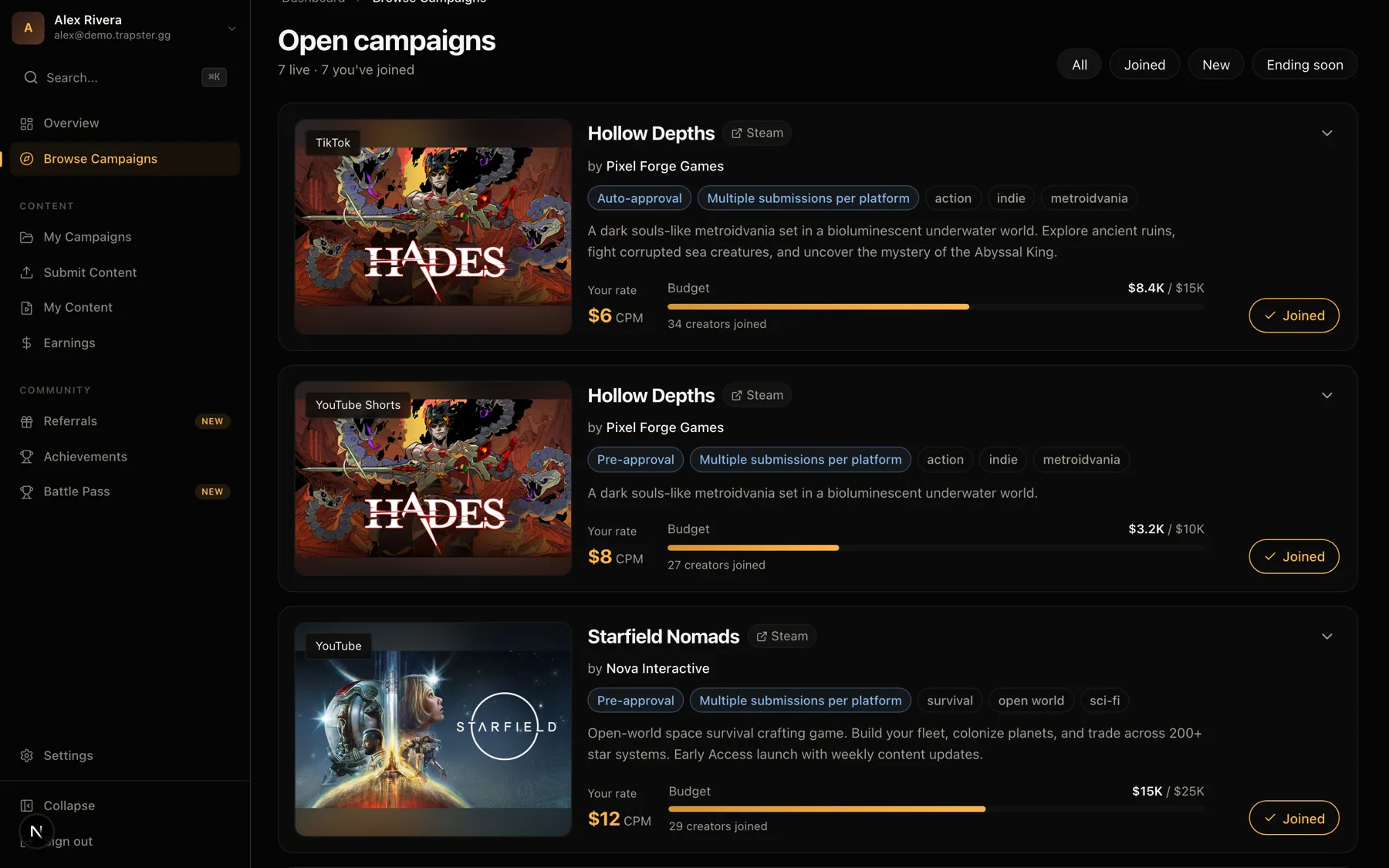Open Submit Content page
Screen dimensions: 1389x868
pos(125,272)
